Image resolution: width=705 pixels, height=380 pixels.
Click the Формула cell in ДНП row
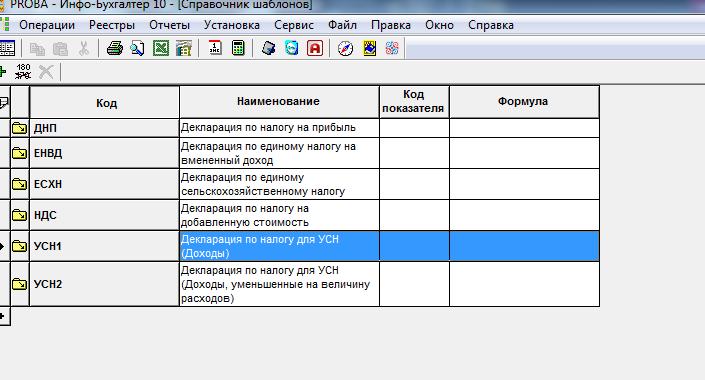coord(524,128)
